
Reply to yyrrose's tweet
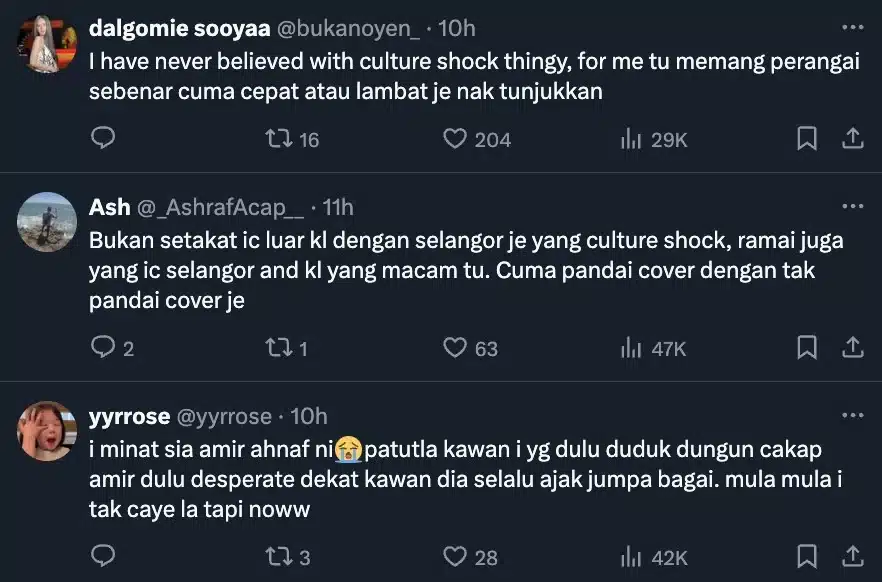tap(104, 555)
